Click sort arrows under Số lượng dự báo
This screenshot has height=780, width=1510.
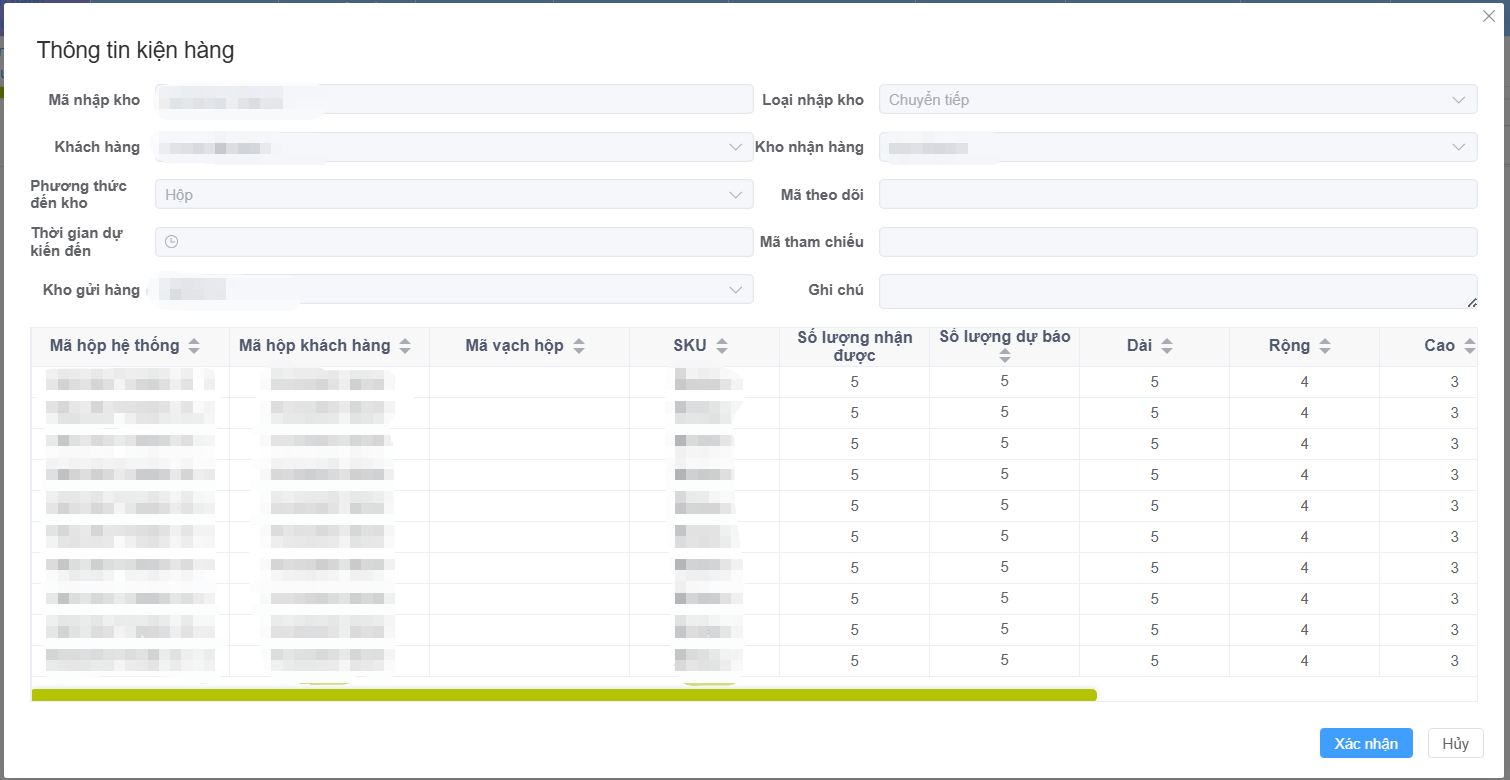pos(1004,355)
